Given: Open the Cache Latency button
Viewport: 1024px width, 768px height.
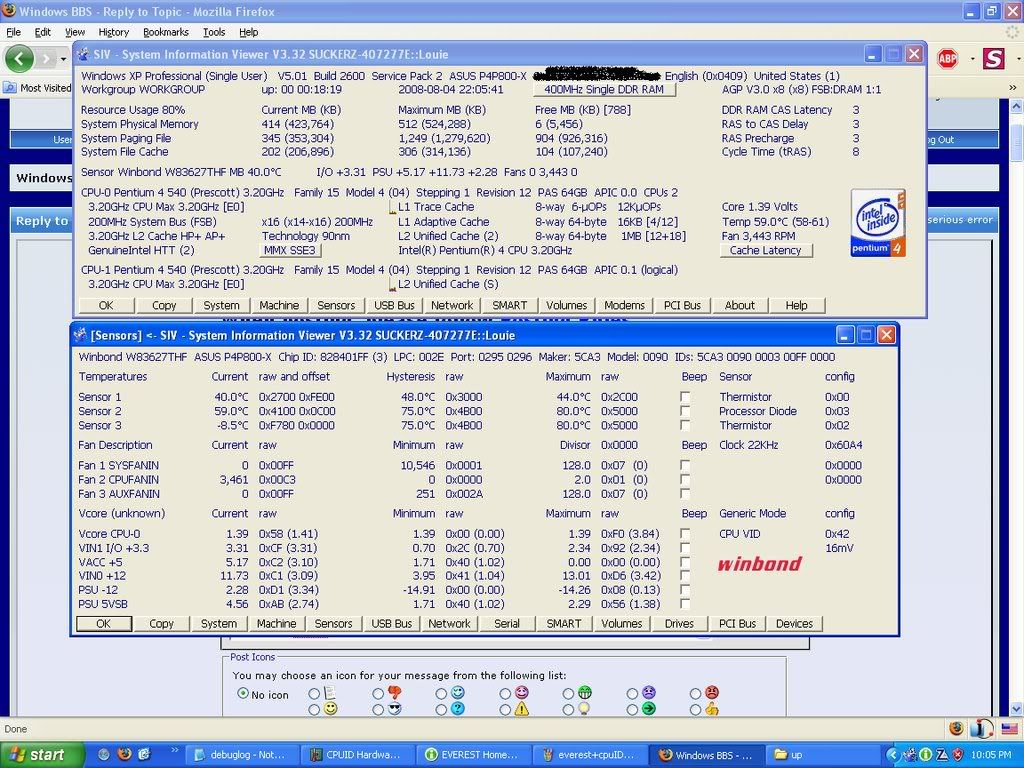Looking at the screenshot, I should coord(766,250).
